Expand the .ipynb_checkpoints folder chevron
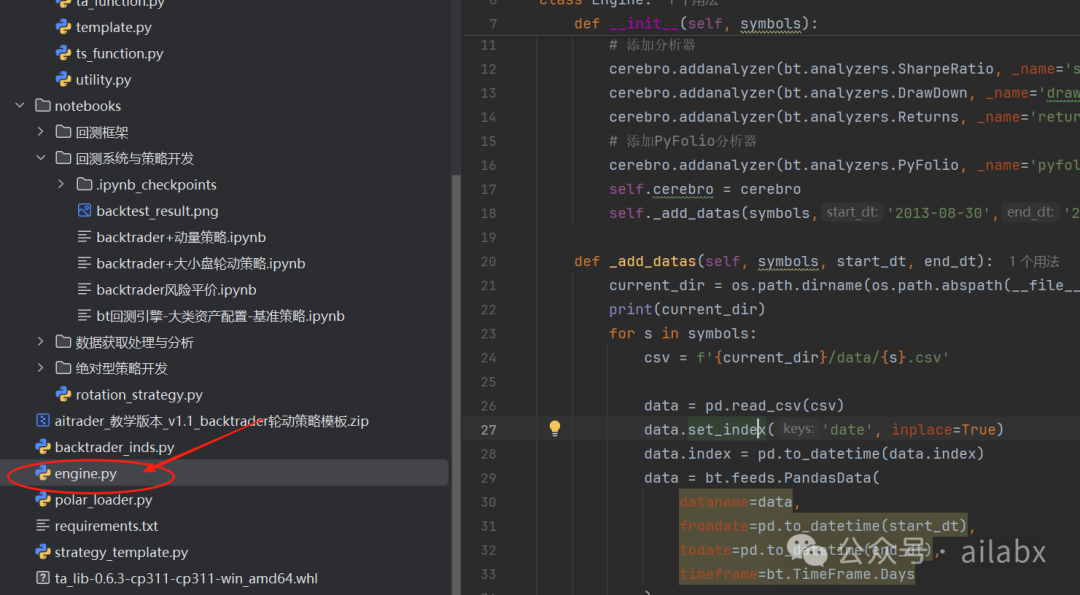The width and height of the screenshot is (1080, 595). pos(61,184)
